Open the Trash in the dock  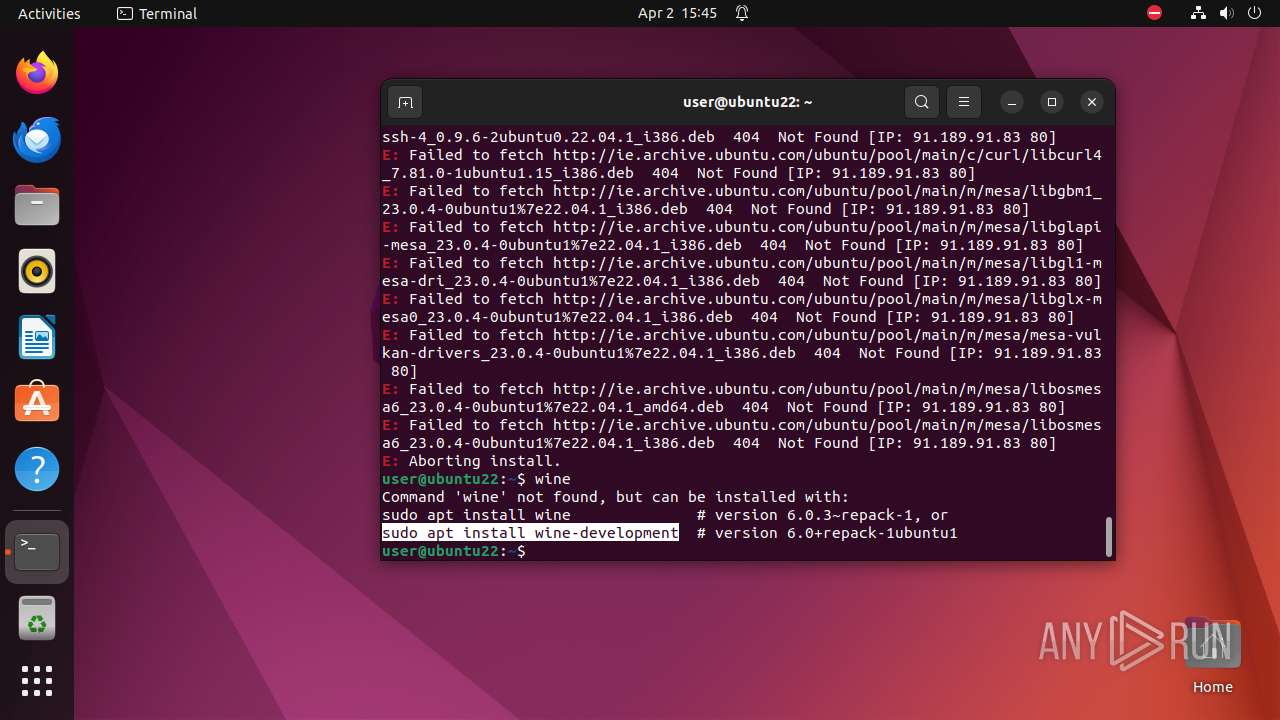tap(37, 619)
